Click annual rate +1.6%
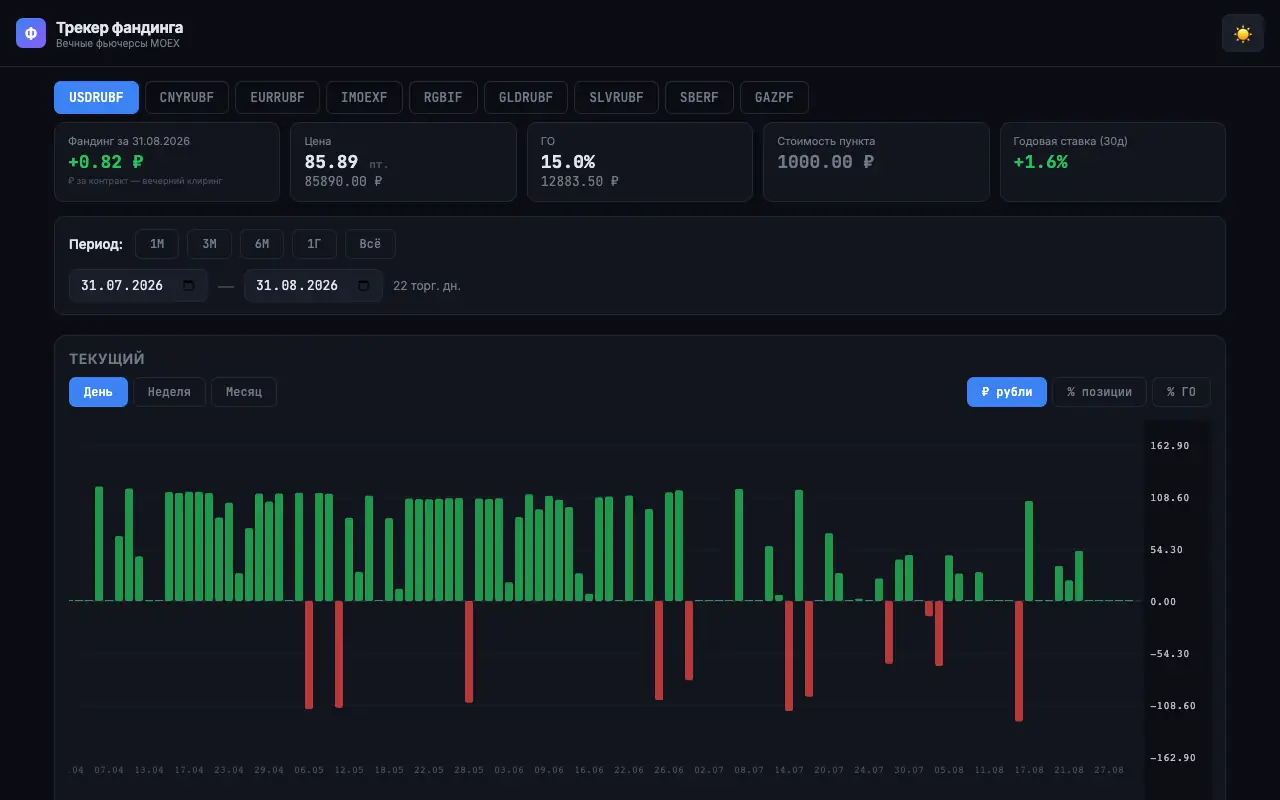This screenshot has width=1280, height=800. tap(1040, 162)
